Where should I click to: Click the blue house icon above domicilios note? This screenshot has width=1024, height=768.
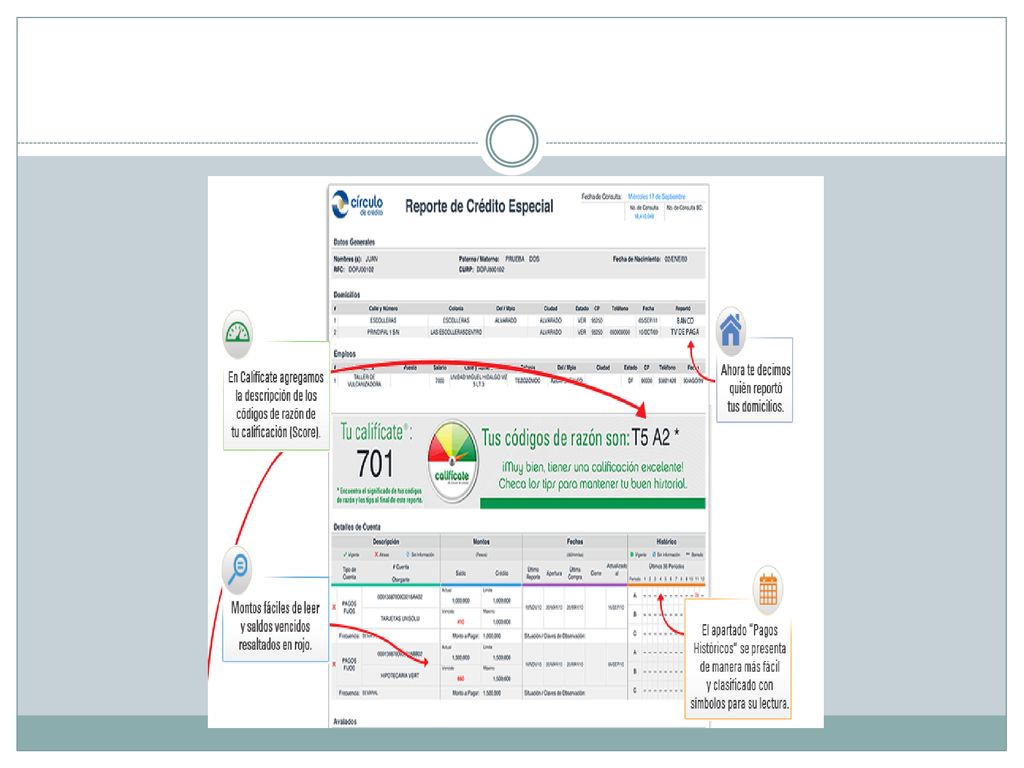(731, 329)
